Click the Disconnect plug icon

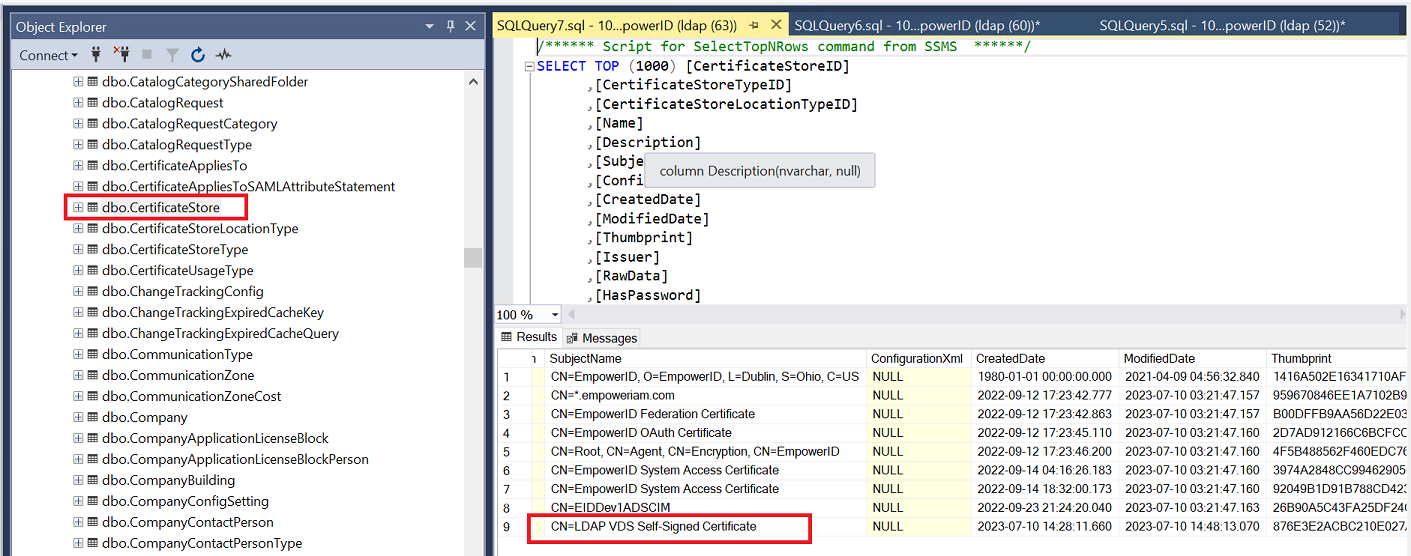coord(122,55)
